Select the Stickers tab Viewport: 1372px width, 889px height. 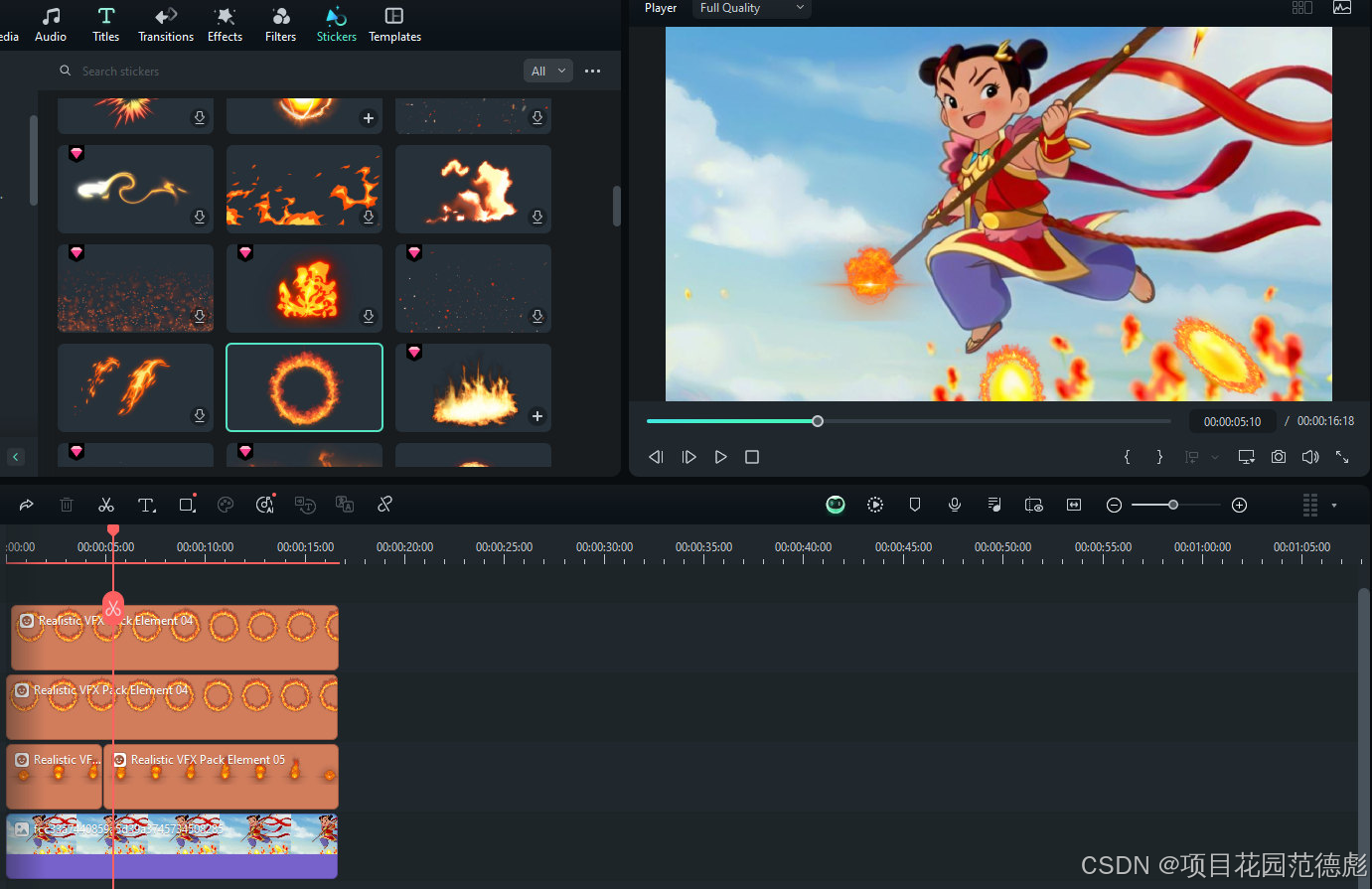(x=337, y=25)
